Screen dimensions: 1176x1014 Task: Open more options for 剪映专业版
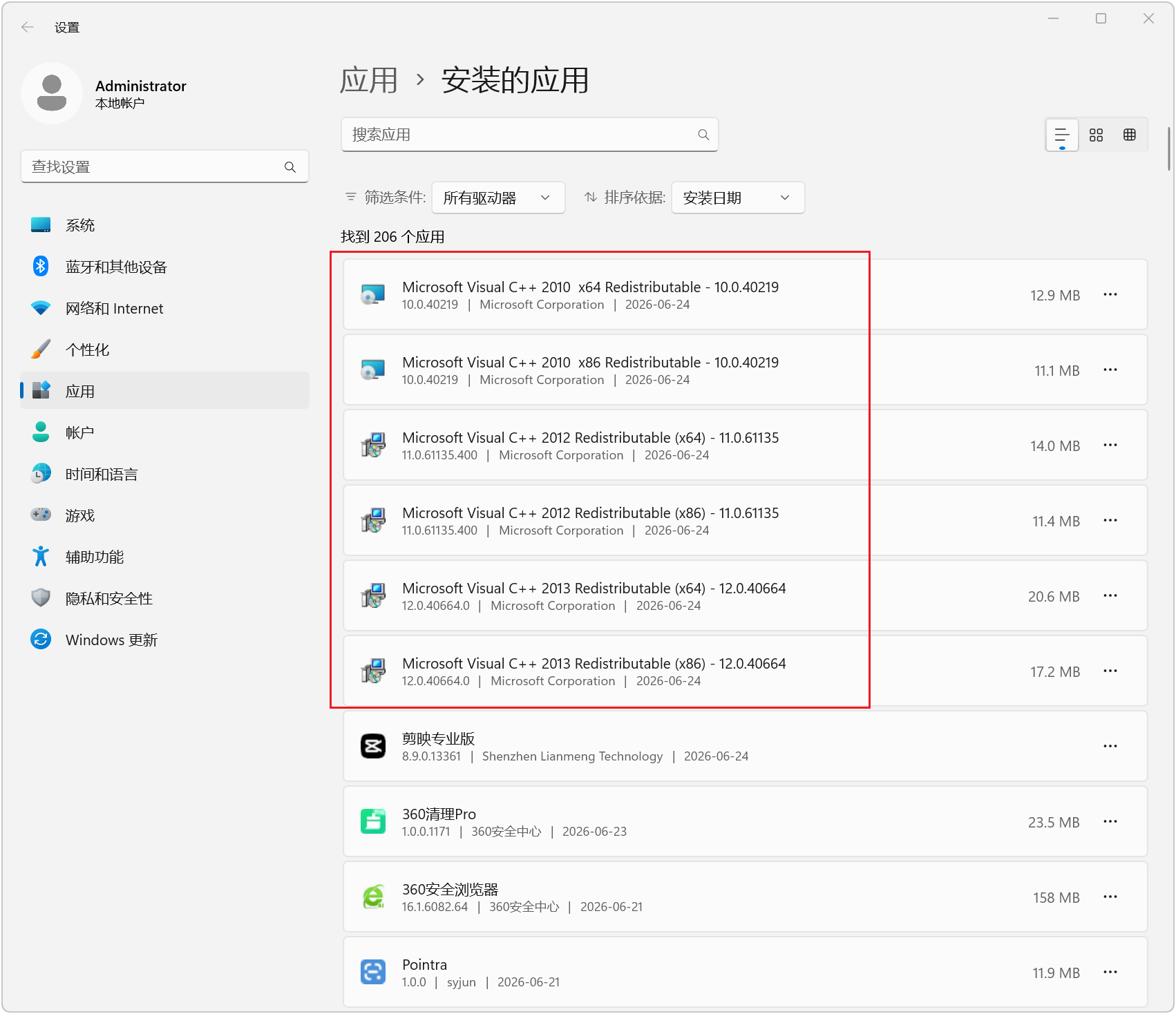(1110, 746)
